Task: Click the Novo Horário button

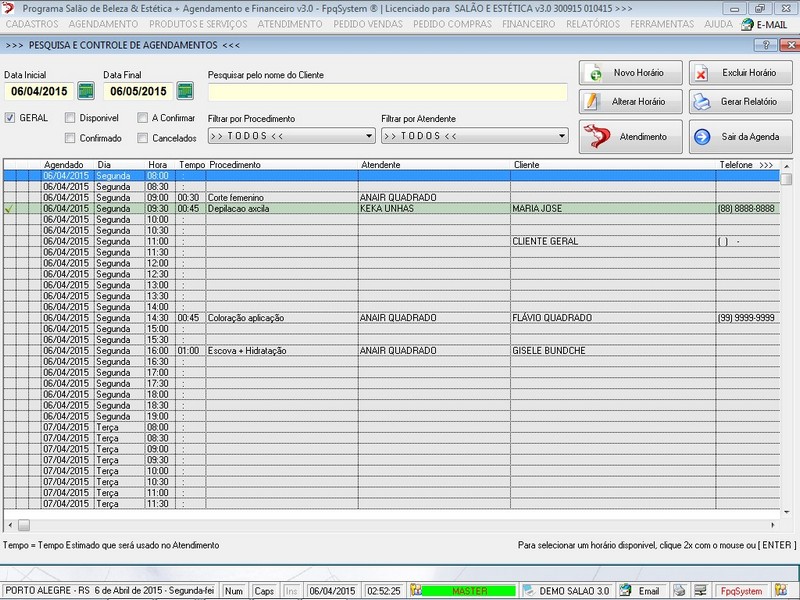Action: 630,73
